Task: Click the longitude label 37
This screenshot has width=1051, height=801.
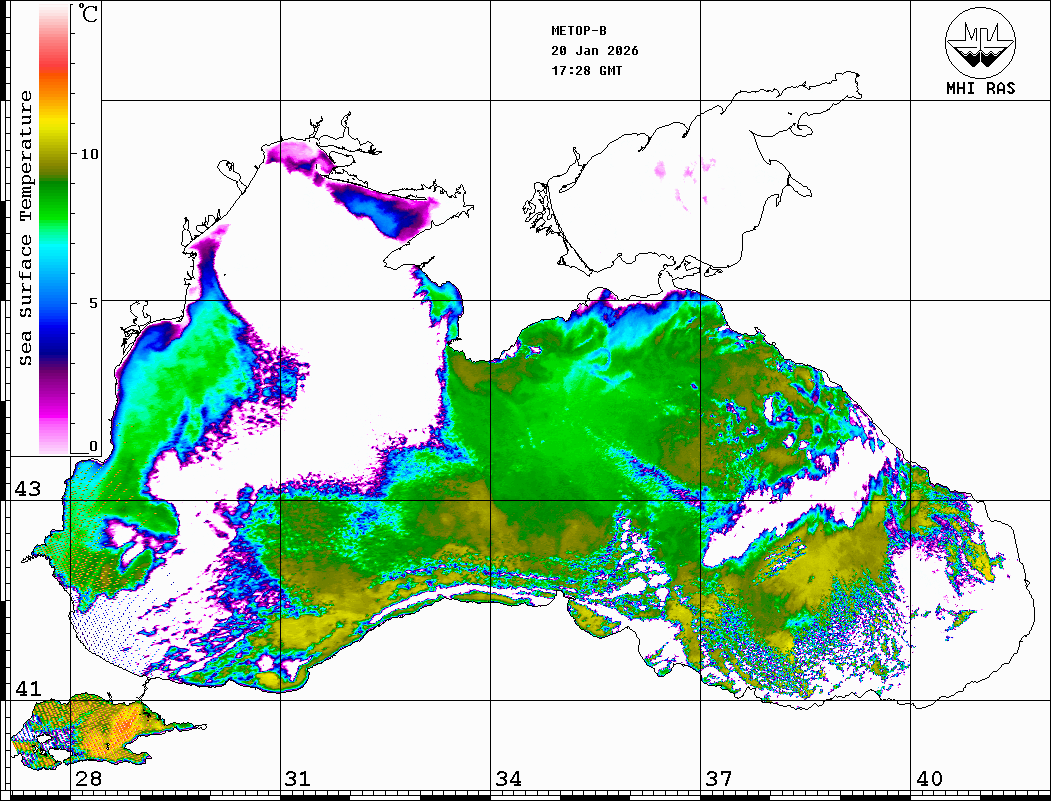Action: point(717,779)
